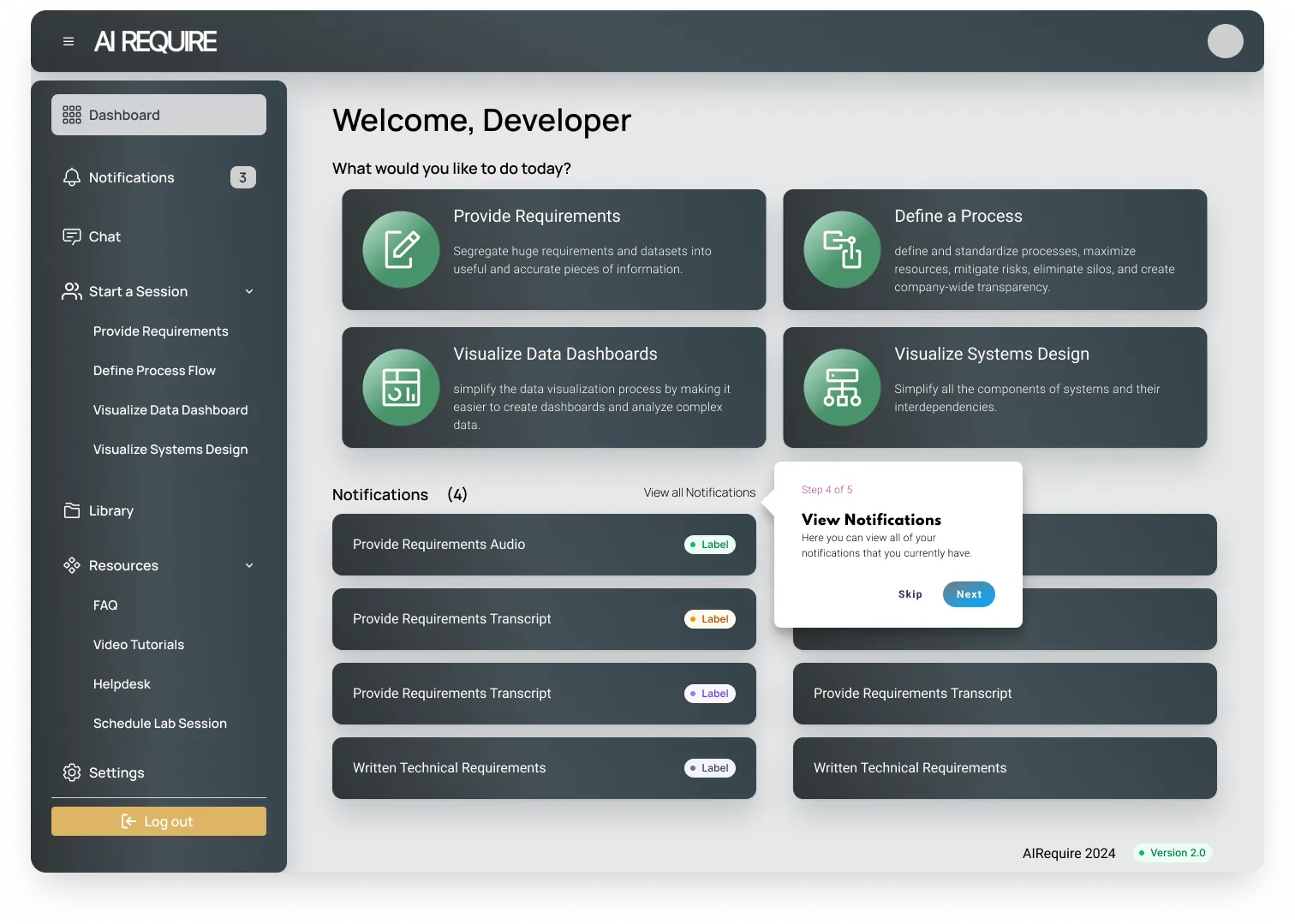1295x924 pixels.
Task: Click the Start a Session people icon
Action: 72,291
